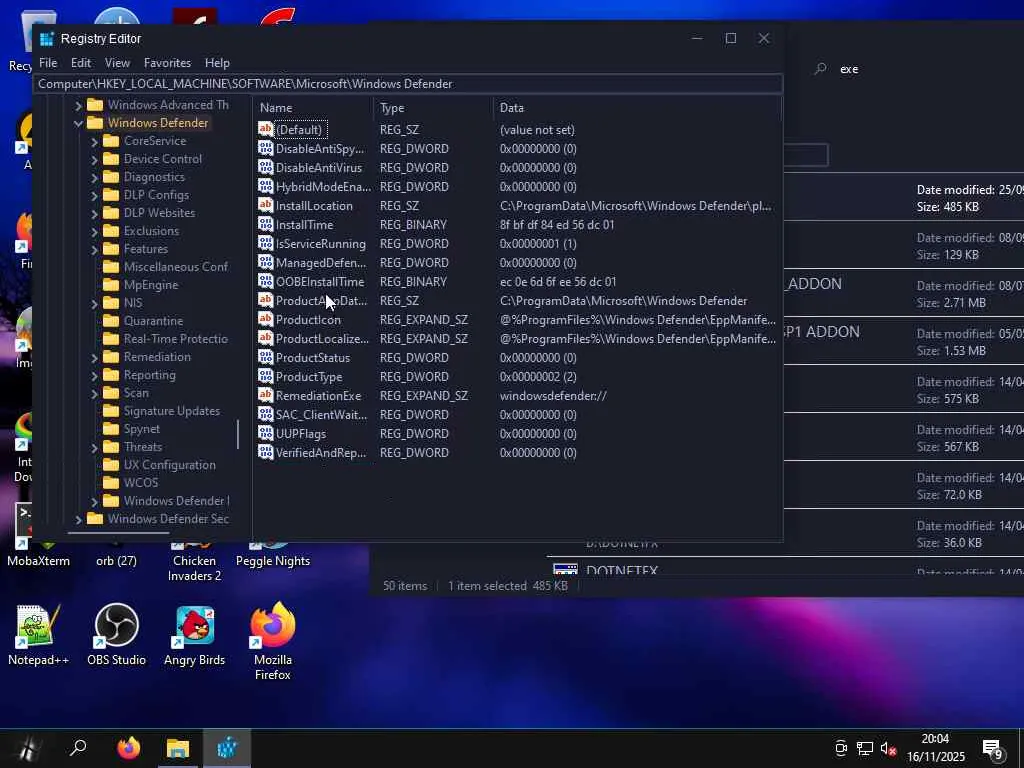Click the InstallTime binary value icon

pos(265,224)
